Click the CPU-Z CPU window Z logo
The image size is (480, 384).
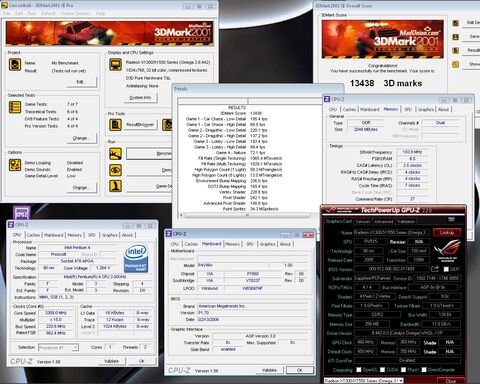[11, 225]
